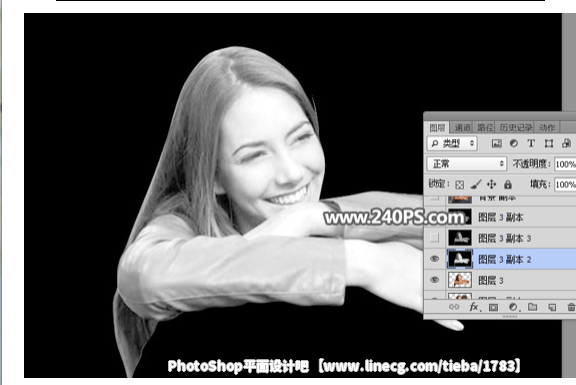The height and width of the screenshot is (385, 576).
Task: Click the 不透明度 label
Action: pyautogui.click(x=531, y=164)
